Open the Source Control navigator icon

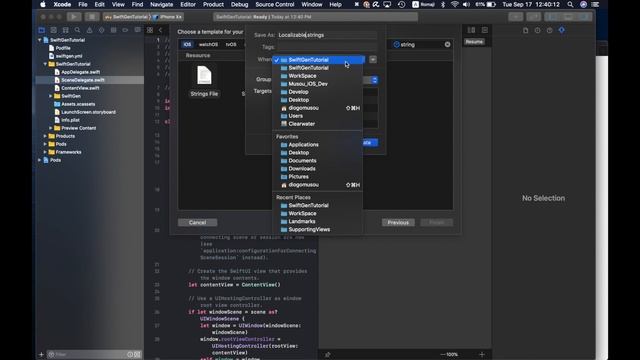point(53,30)
